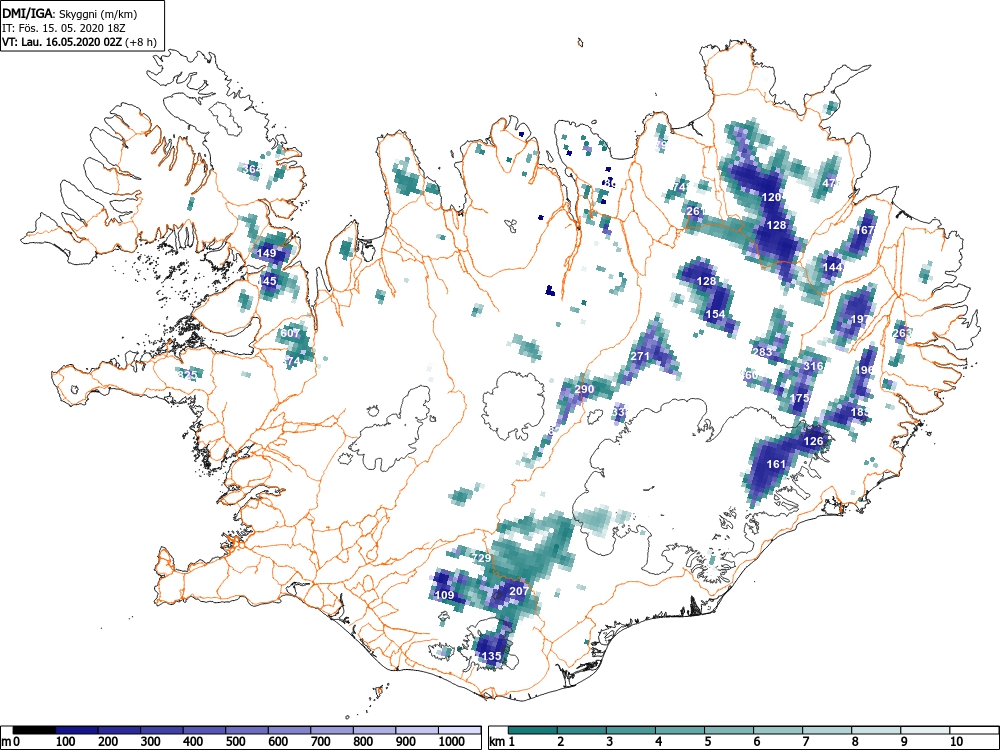Click the visibility value 207 in the south

click(519, 591)
